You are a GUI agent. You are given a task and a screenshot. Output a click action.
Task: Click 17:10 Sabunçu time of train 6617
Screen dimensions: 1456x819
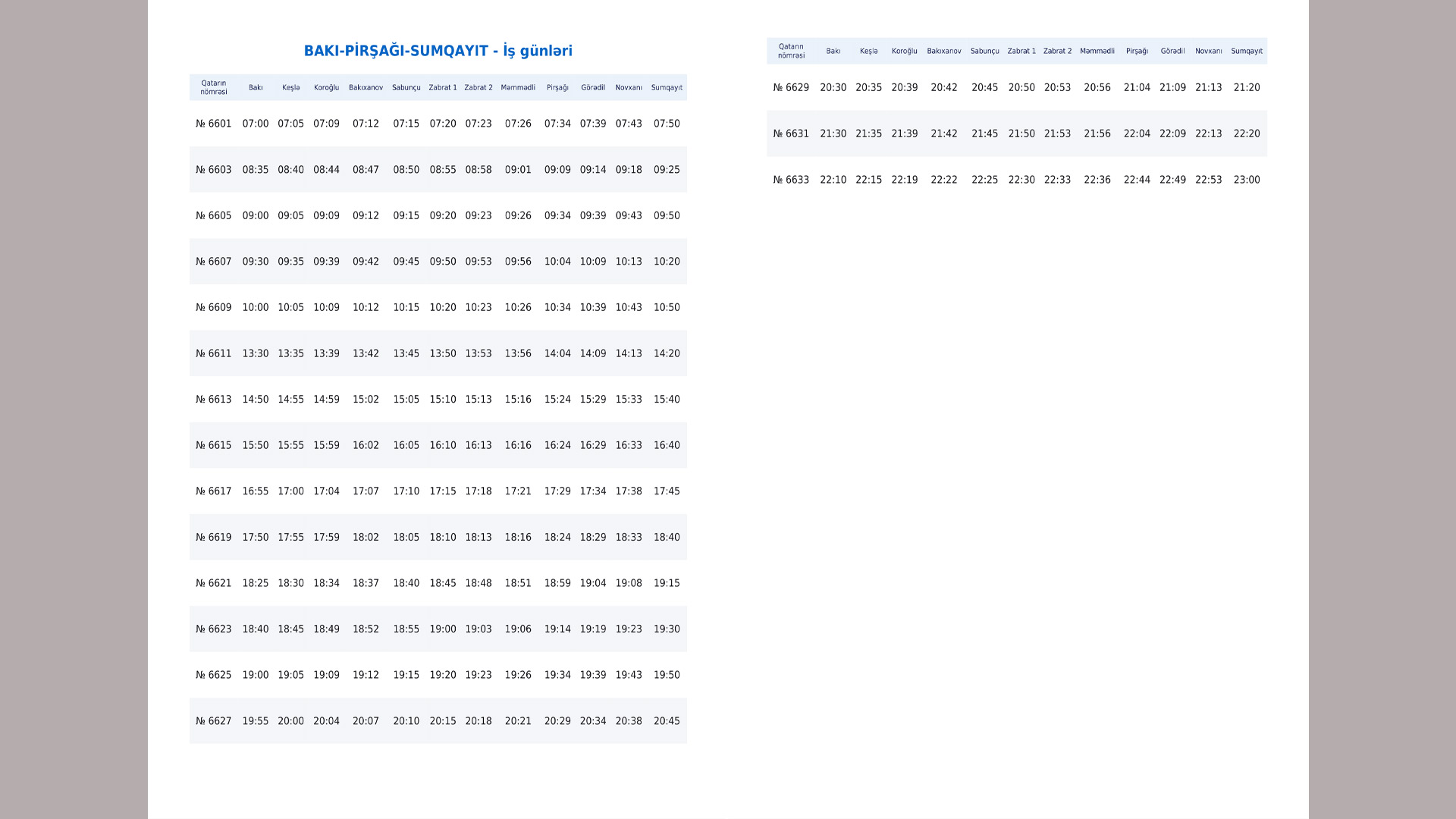[x=406, y=491]
